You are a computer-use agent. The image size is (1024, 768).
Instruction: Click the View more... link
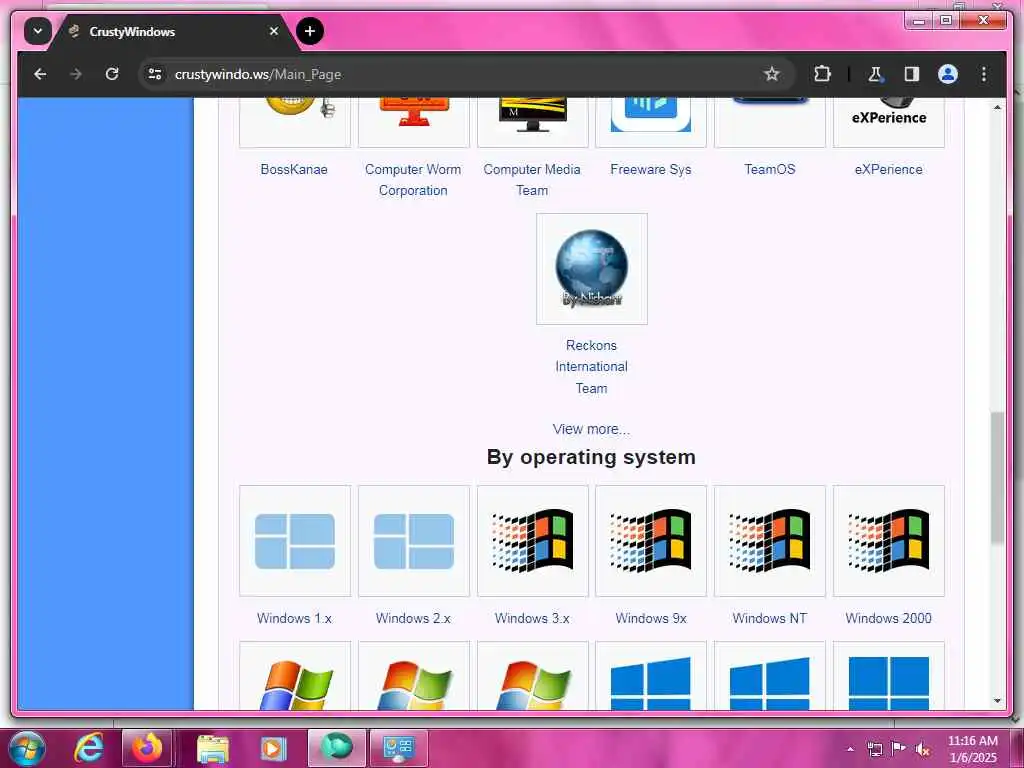pos(591,429)
